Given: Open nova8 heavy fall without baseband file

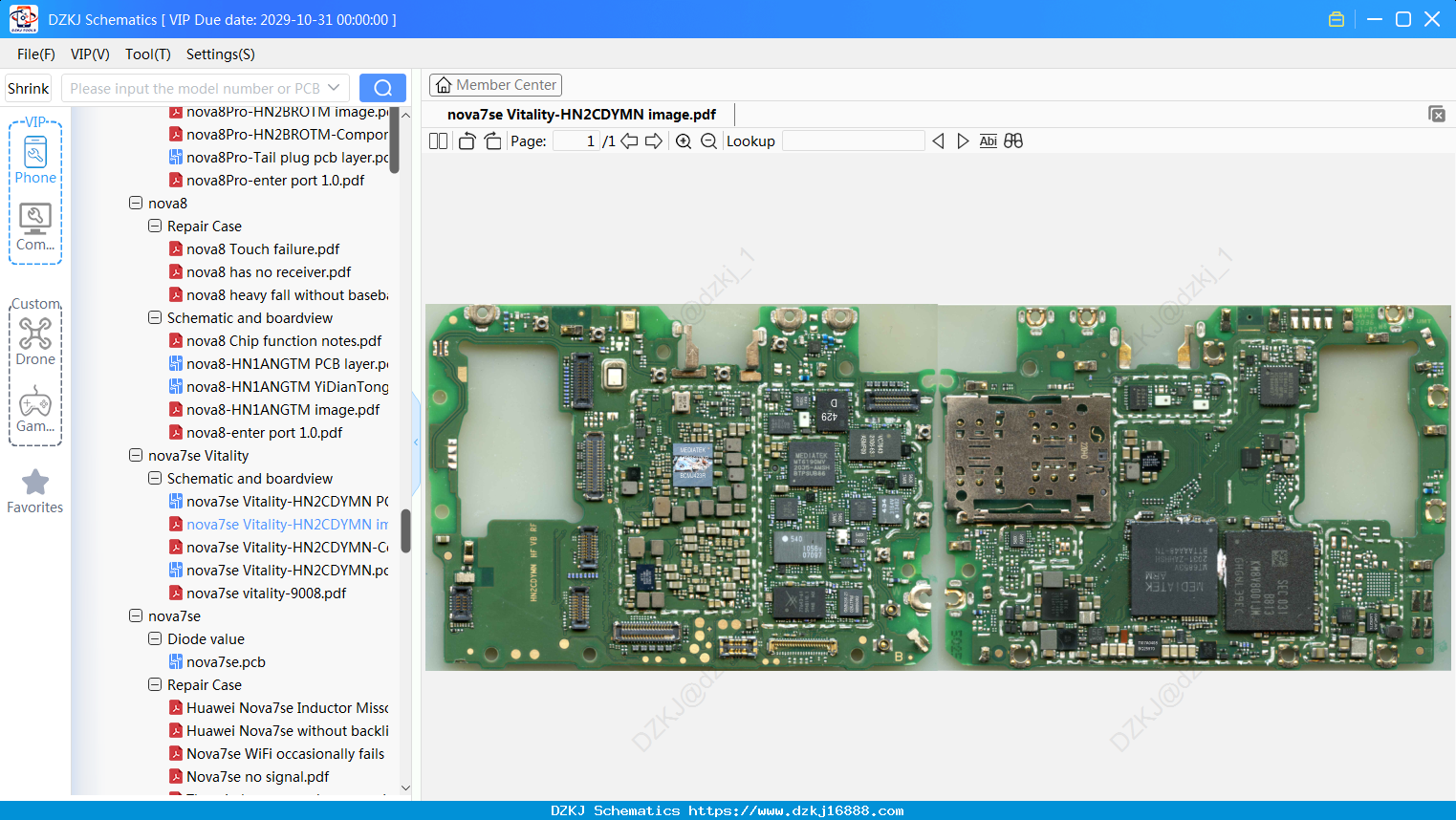Looking at the screenshot, I should coord(288,294).
